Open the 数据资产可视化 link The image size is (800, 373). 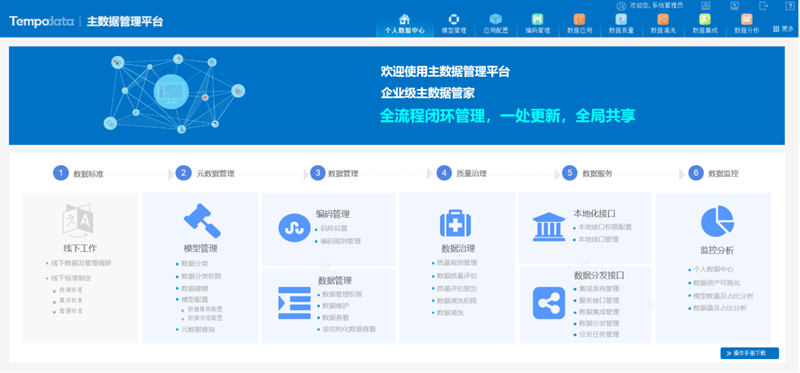pyautogui.click(x=716, y=283)
